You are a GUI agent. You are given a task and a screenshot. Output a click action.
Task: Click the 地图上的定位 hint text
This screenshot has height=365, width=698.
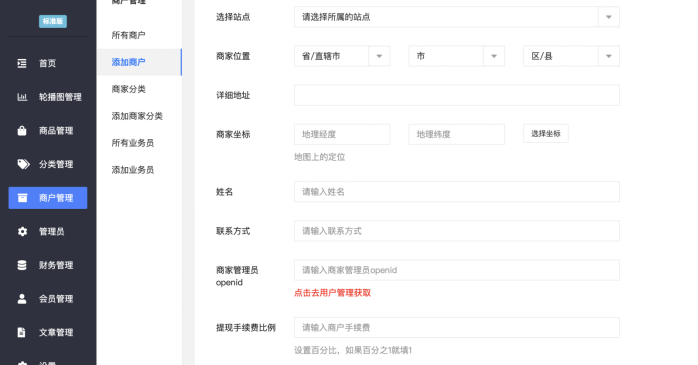point(320,157)
